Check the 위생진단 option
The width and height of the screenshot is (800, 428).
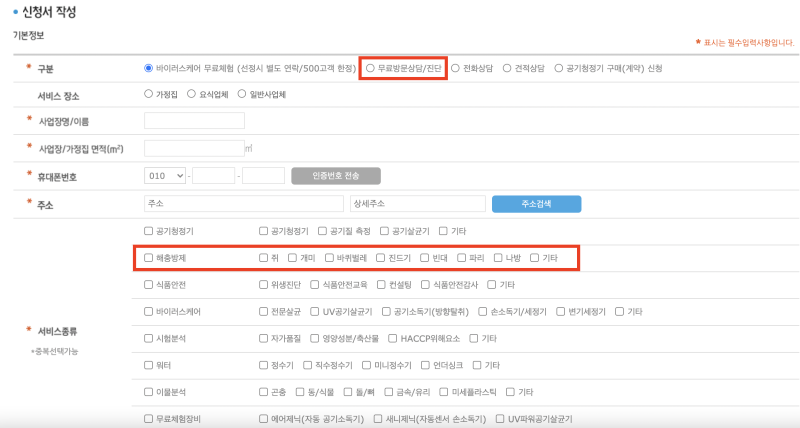(263, 285)
